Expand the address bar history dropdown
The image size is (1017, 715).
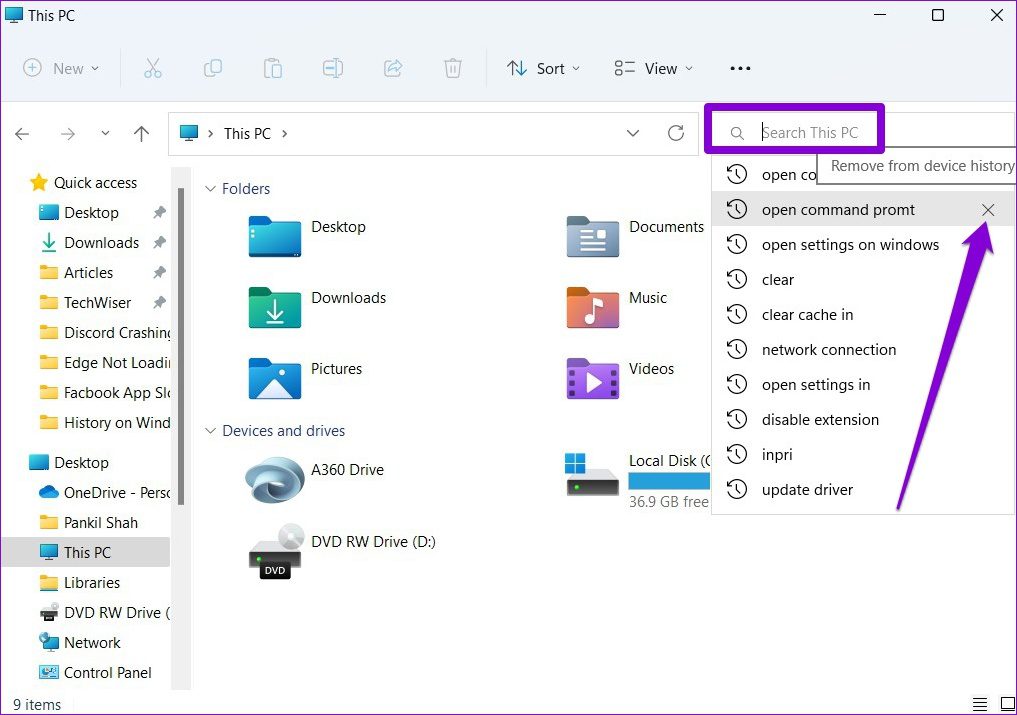632,133
